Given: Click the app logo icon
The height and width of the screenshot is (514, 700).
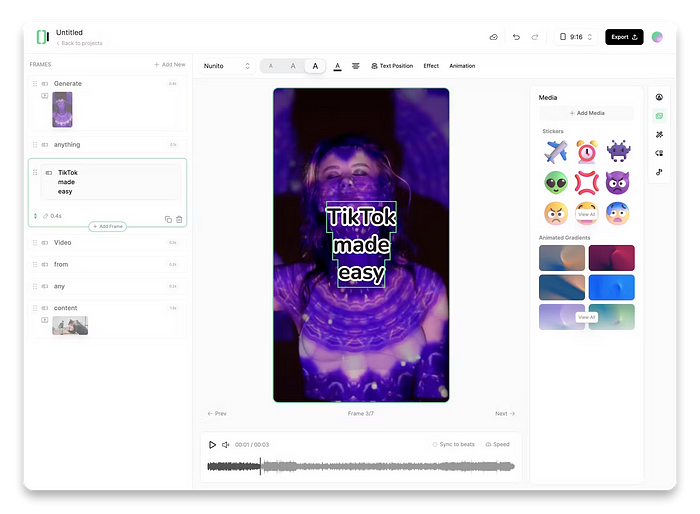Looking at the screenshot, I should (x=42, y=37).
